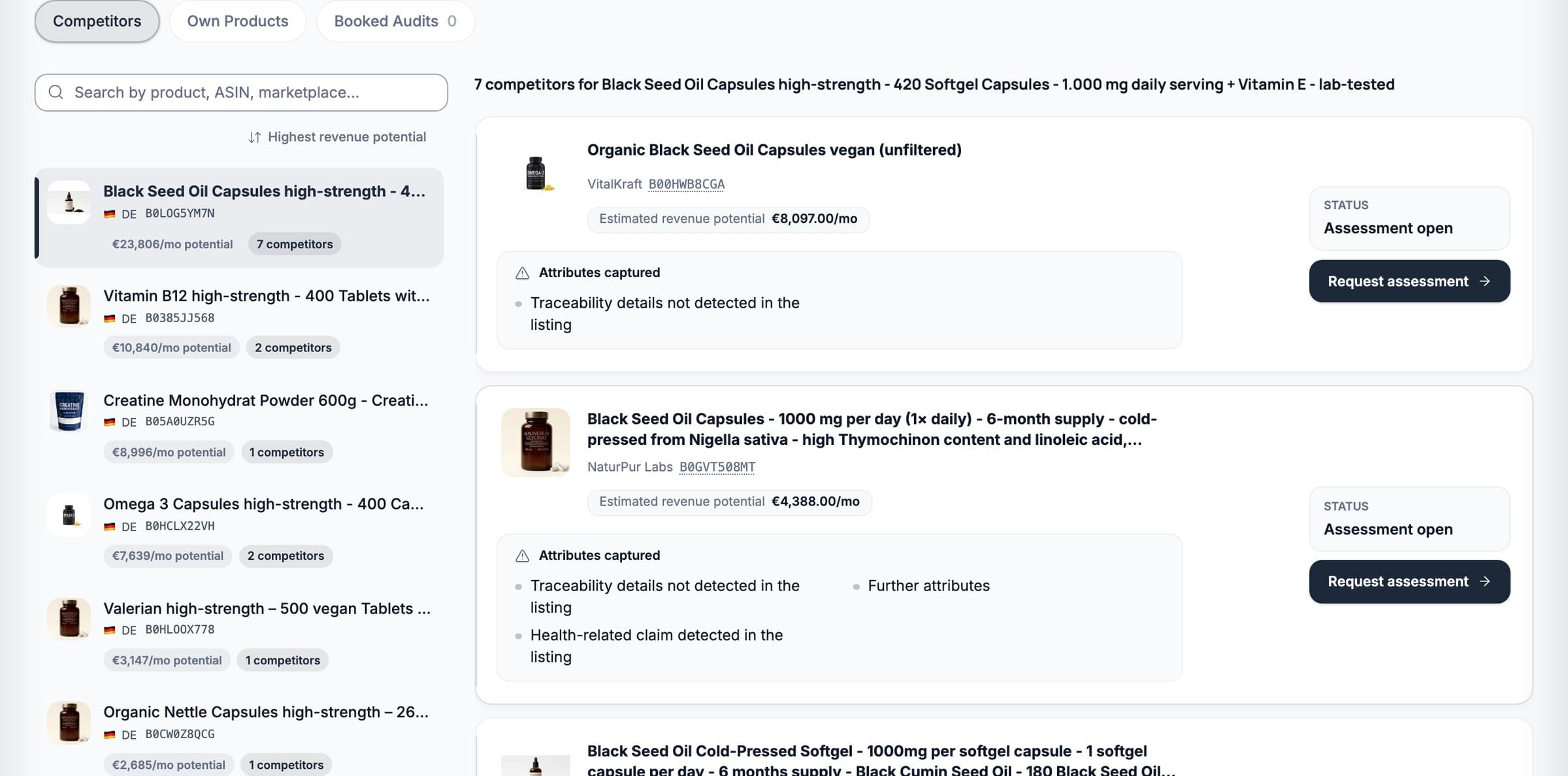Screen dimensions: 1568x776
Task: Click German flag beside B0CW0Z8QCG
Action: click(x=110, y=735)
